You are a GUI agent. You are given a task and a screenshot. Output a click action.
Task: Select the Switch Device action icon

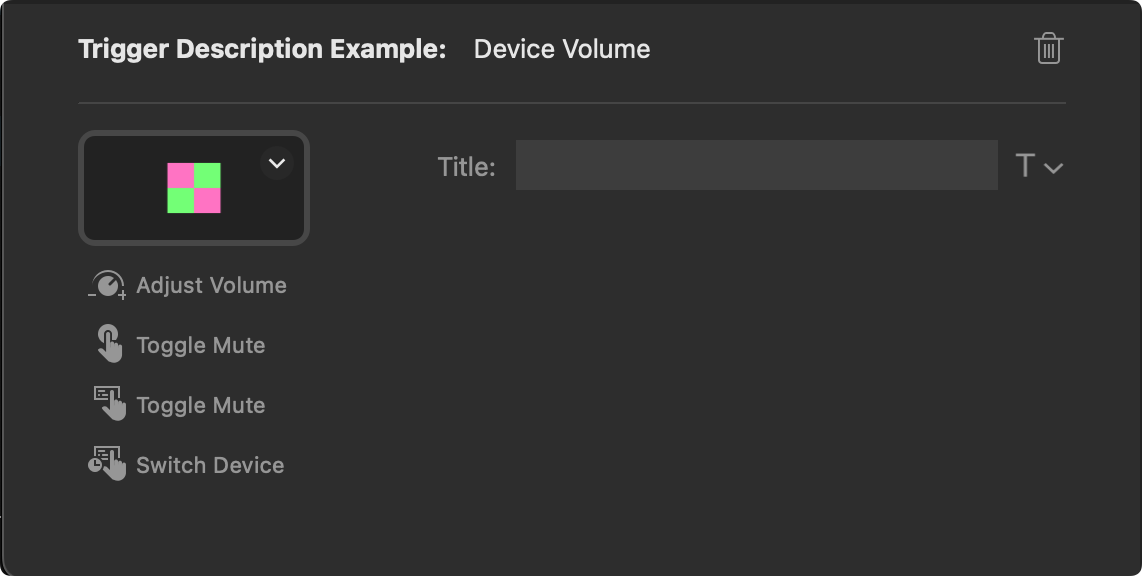(x=110, y=463)
